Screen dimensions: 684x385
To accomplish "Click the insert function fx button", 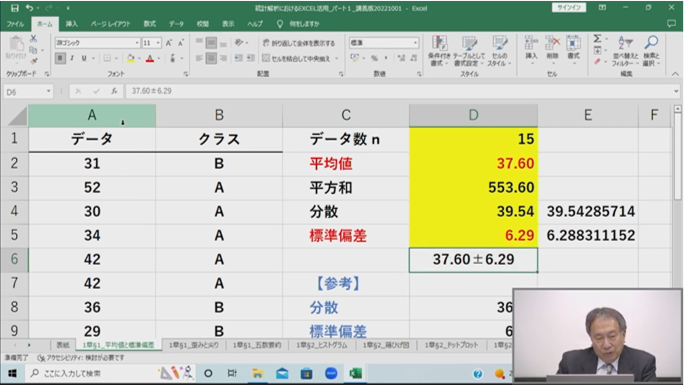I will pyautogui.click(x=114, y=91).
